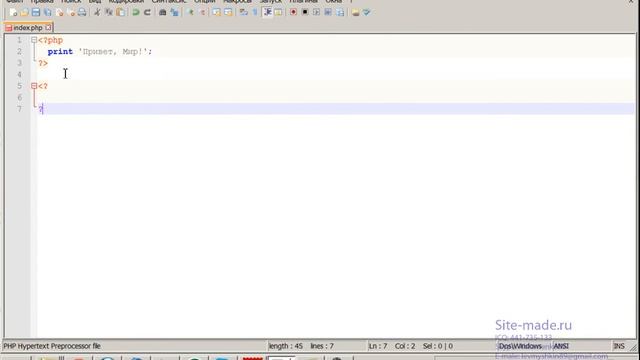The width and height of the screenshot is (640, 360).
Task: Collapse the code block at line 1
Action: click(x=34, y=40)
